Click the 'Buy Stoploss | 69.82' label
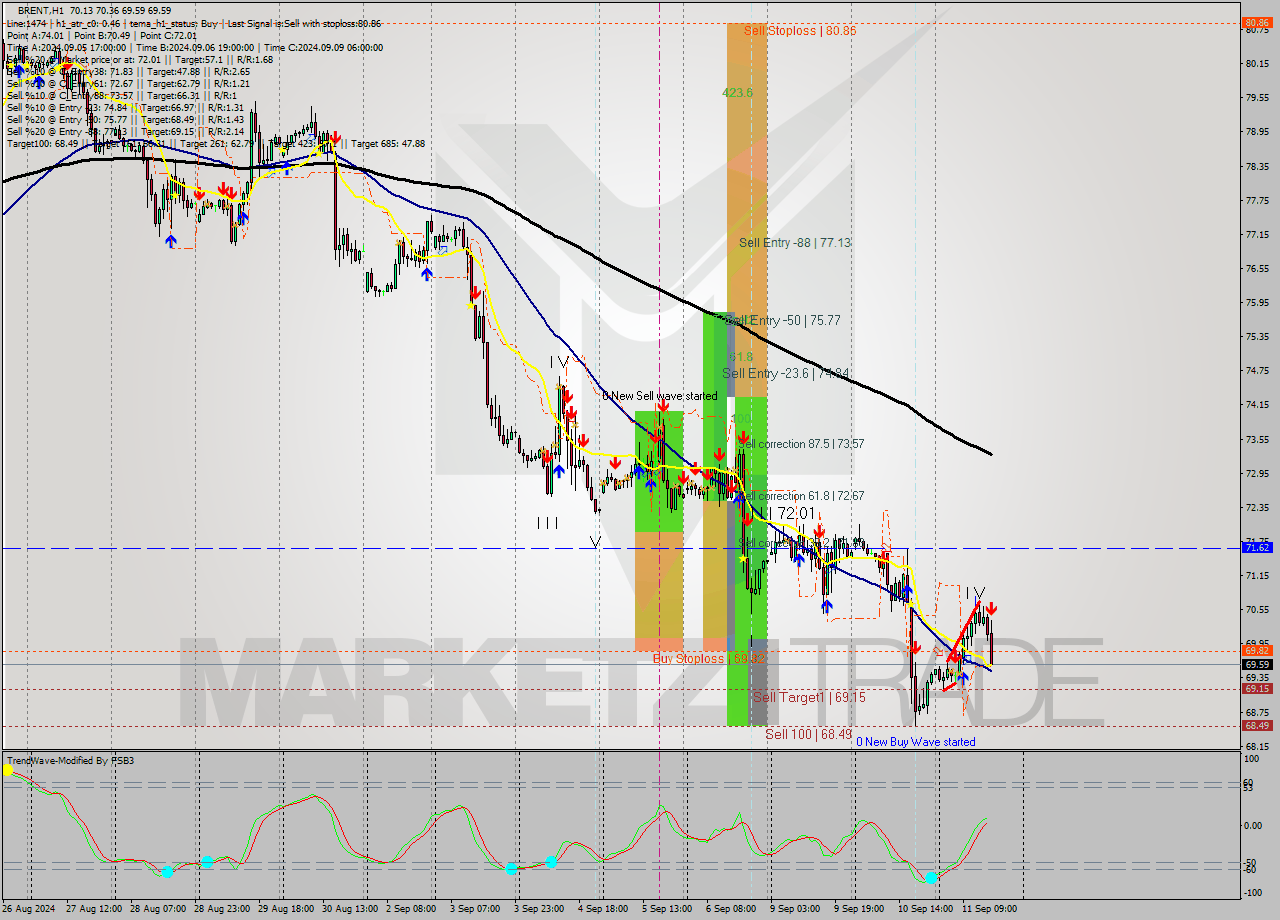 (x=709, y=659)
